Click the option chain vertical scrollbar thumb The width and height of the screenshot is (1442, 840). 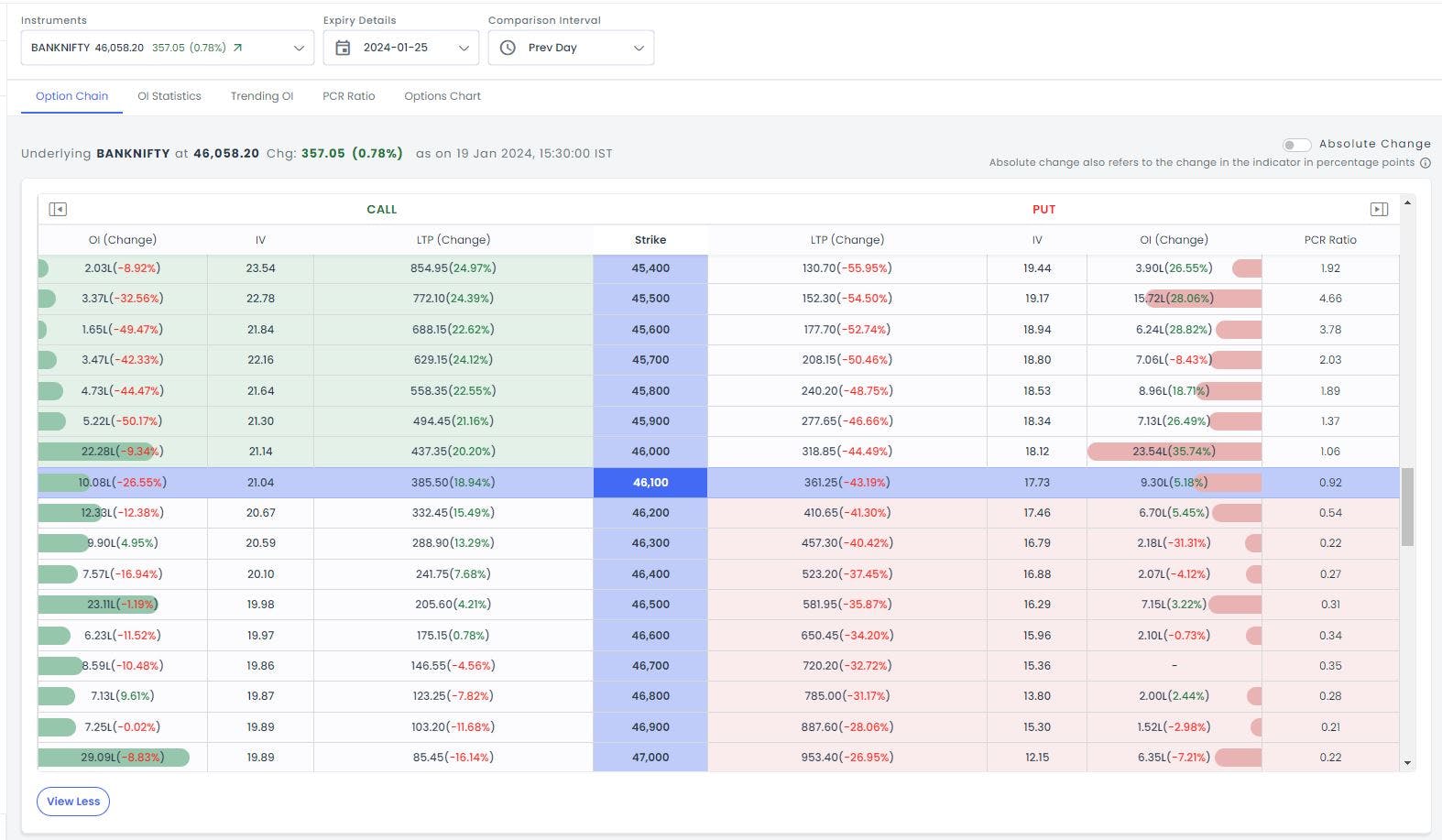[1407, 507]
